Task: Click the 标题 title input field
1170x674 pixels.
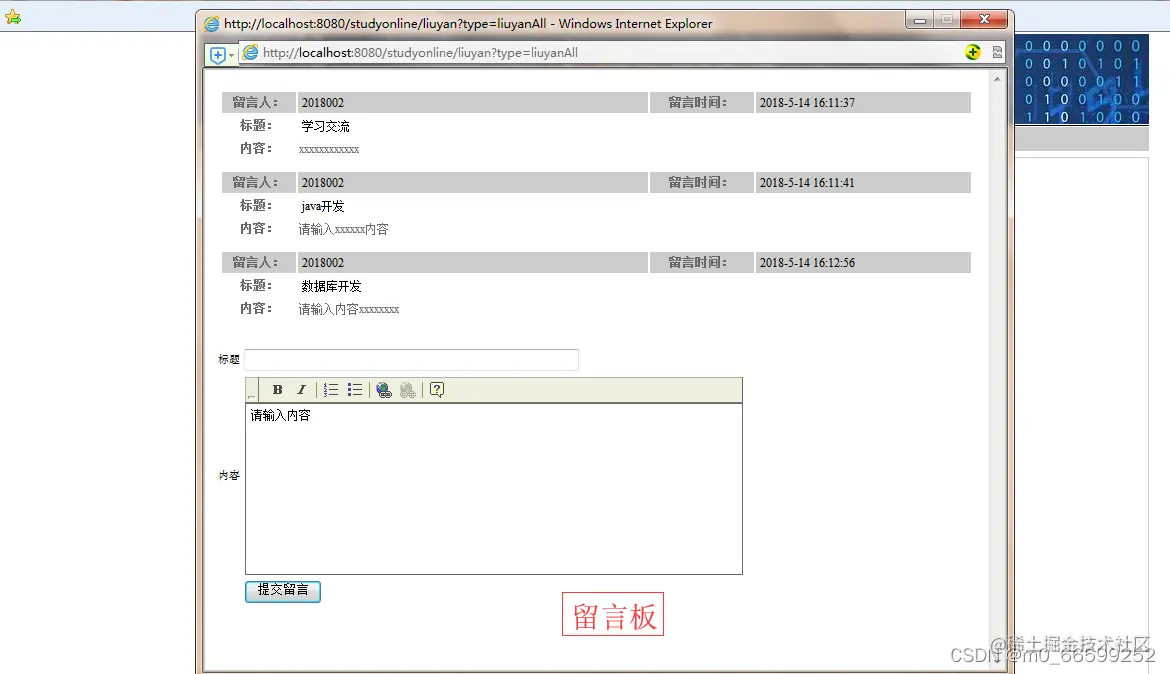Action: click(411, 360)
